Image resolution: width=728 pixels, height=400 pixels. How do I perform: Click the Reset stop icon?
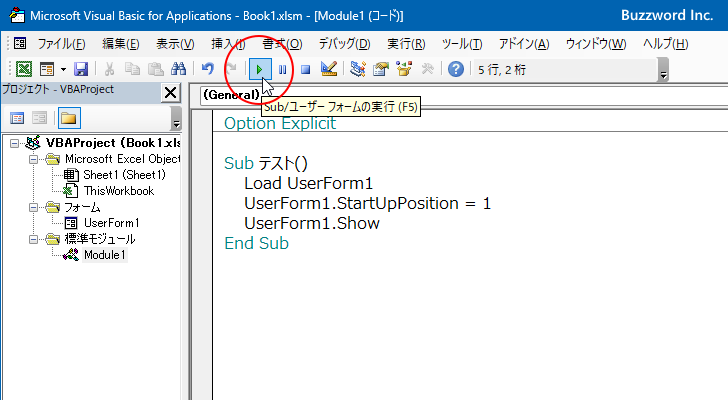tap(306, 70)
